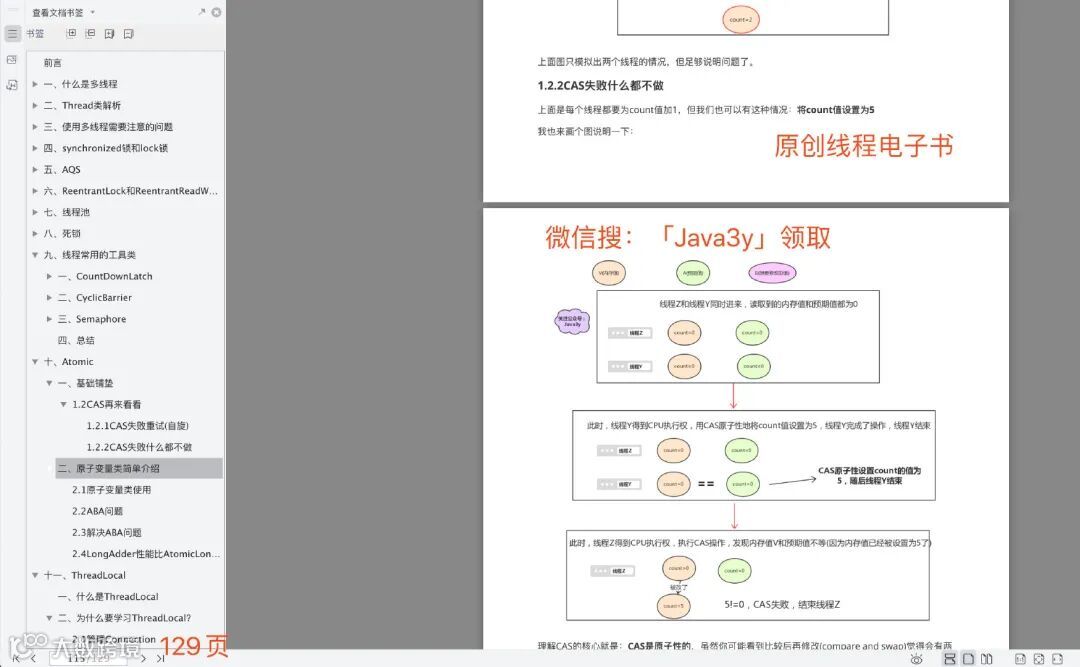1080x667 pixels.
Task: Expand 四、synchronized锁和lock锁 bookmark
Action: point(35,148)
